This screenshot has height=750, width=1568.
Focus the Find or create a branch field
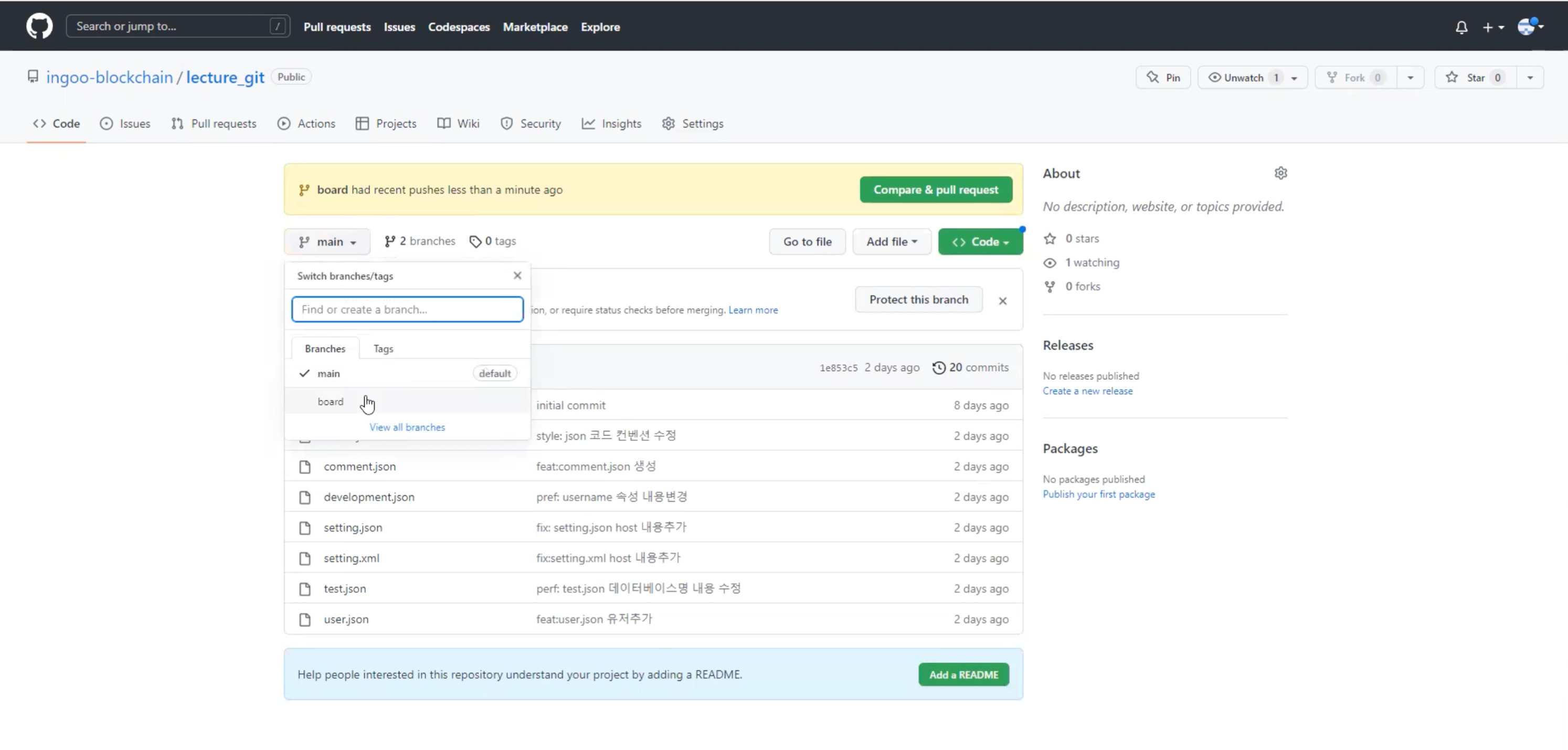407,309
